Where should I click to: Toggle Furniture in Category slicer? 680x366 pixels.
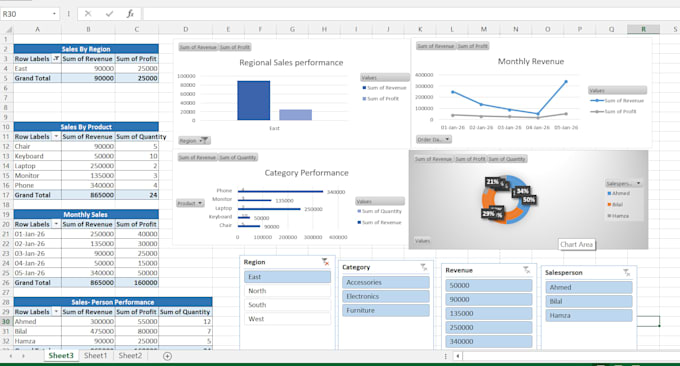386,310
